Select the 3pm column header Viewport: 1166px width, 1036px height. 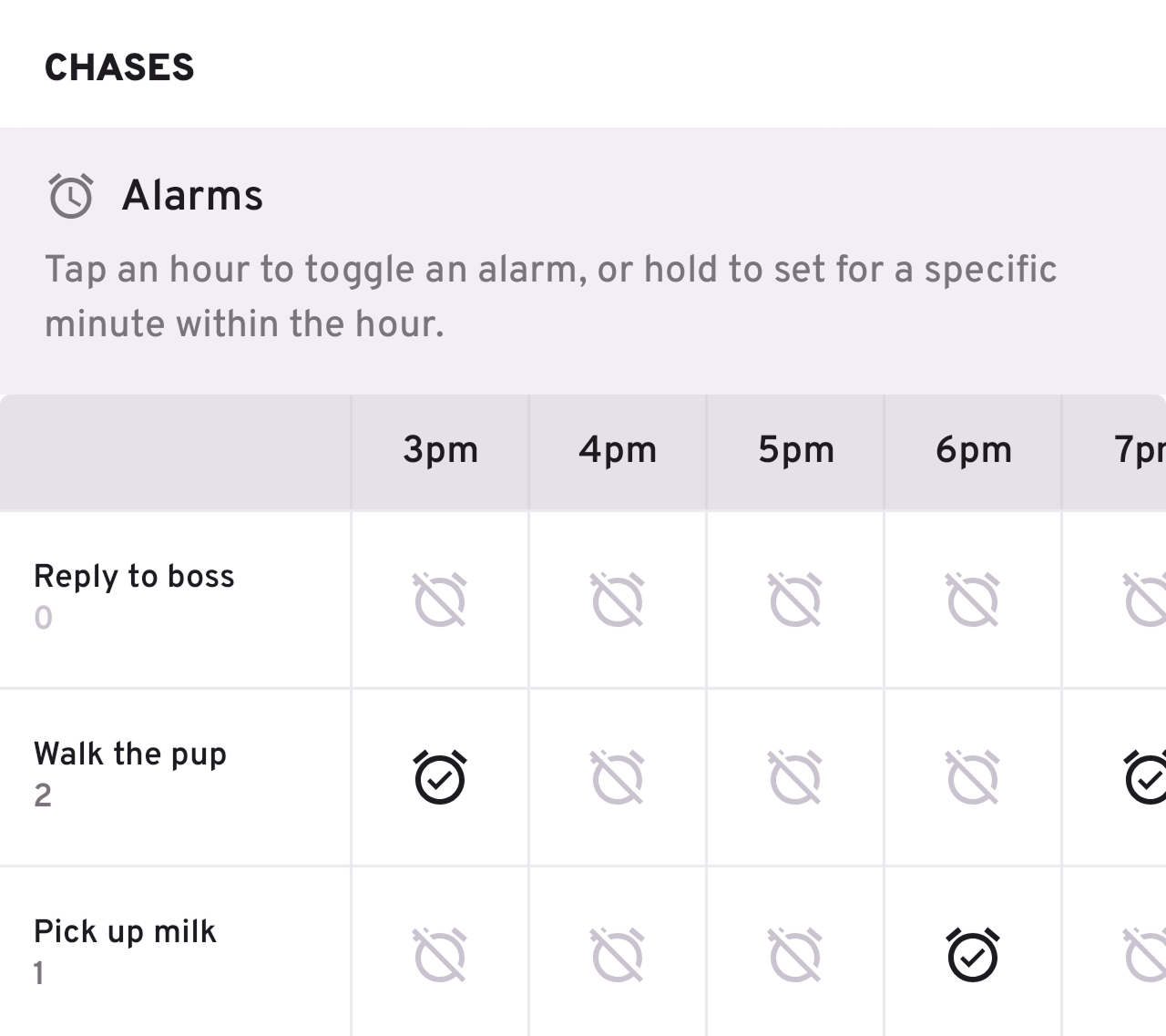click(x=440, y=450)
